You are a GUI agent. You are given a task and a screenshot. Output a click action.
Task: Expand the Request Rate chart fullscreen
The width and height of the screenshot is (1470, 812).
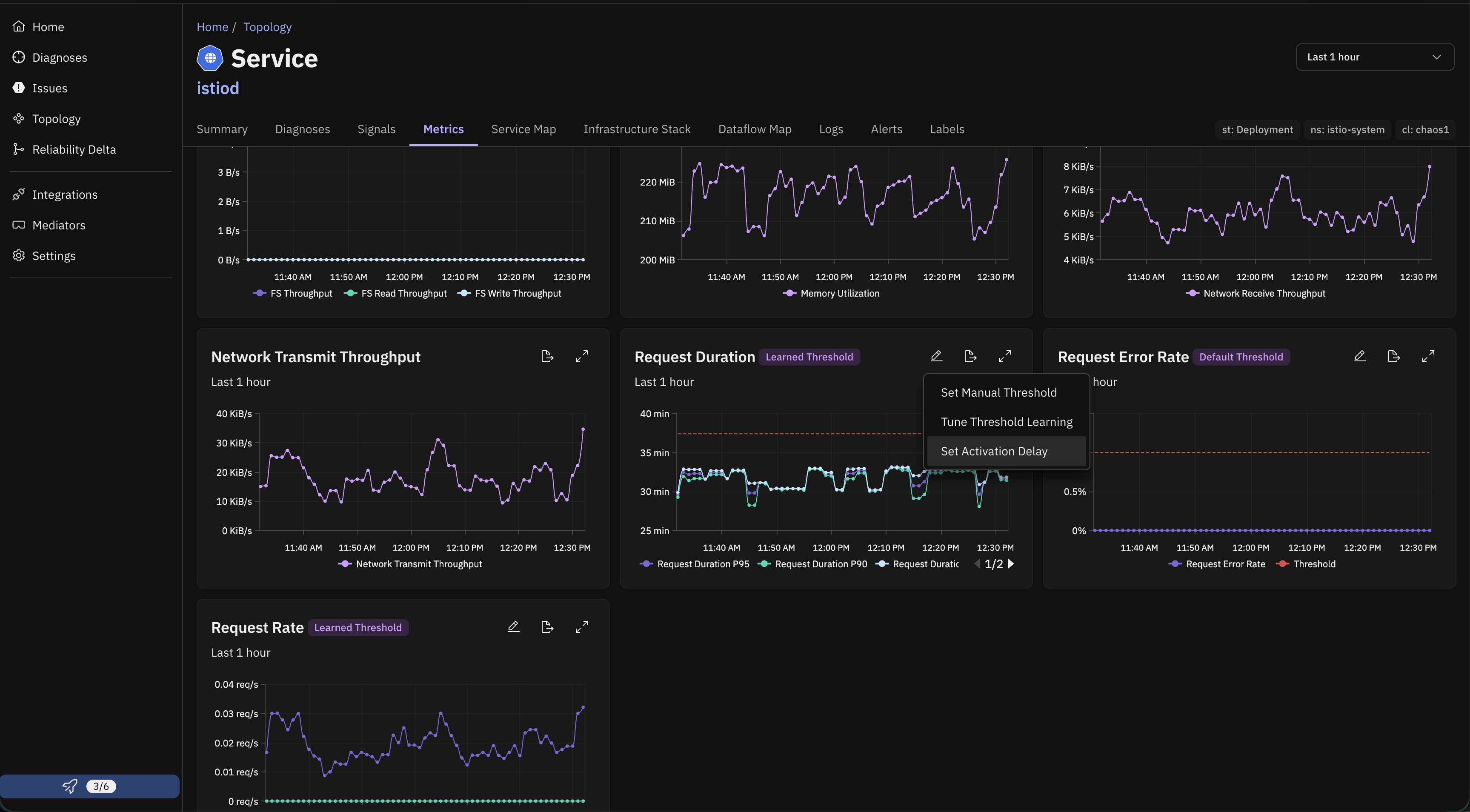click(581, 626)
